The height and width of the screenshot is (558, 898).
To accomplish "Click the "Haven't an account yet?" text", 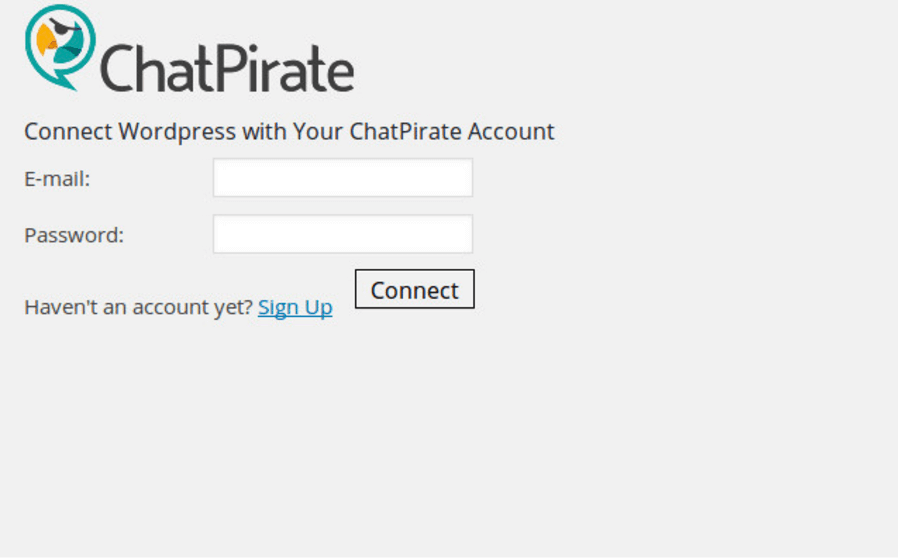I will click(138, 307).
